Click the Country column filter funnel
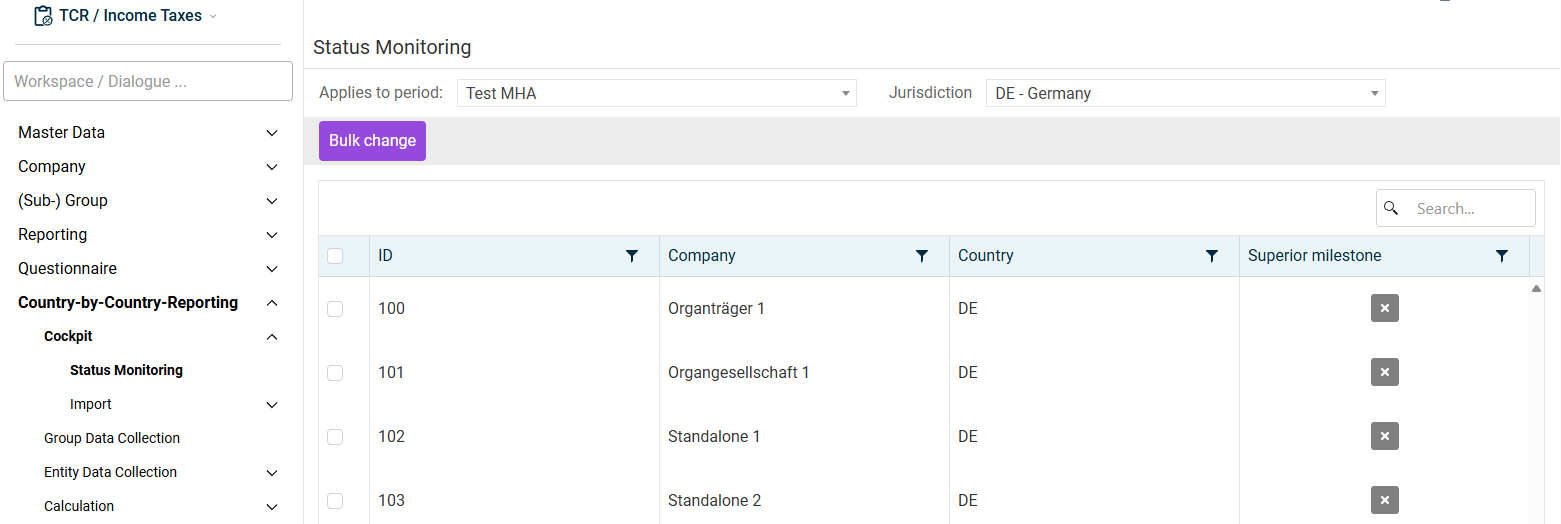Image resolution: width=1561 pixels, height=524 pixels. (x=1211, y=256)
